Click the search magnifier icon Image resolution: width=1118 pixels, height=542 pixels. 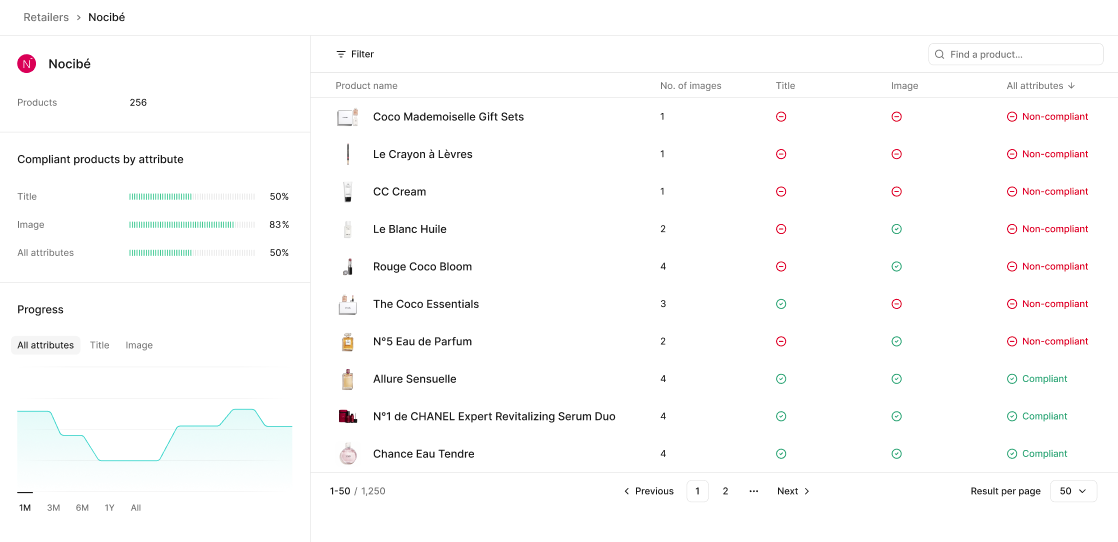pyautogui.click(x=940, y=54)
